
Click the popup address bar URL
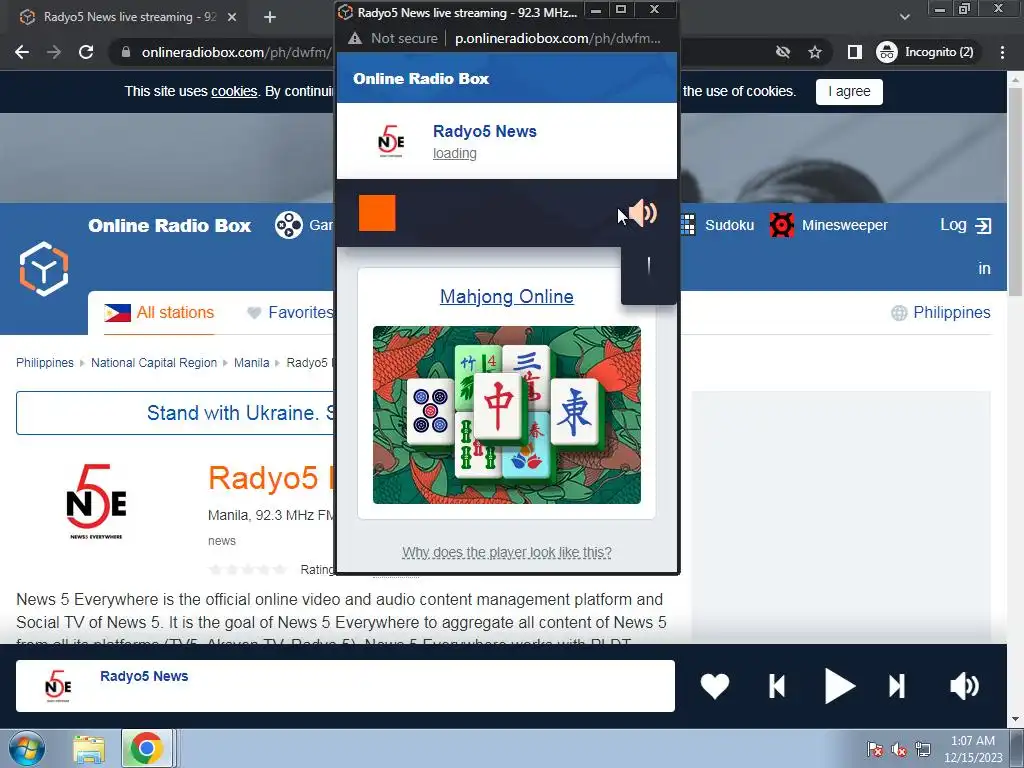(558, 39)
